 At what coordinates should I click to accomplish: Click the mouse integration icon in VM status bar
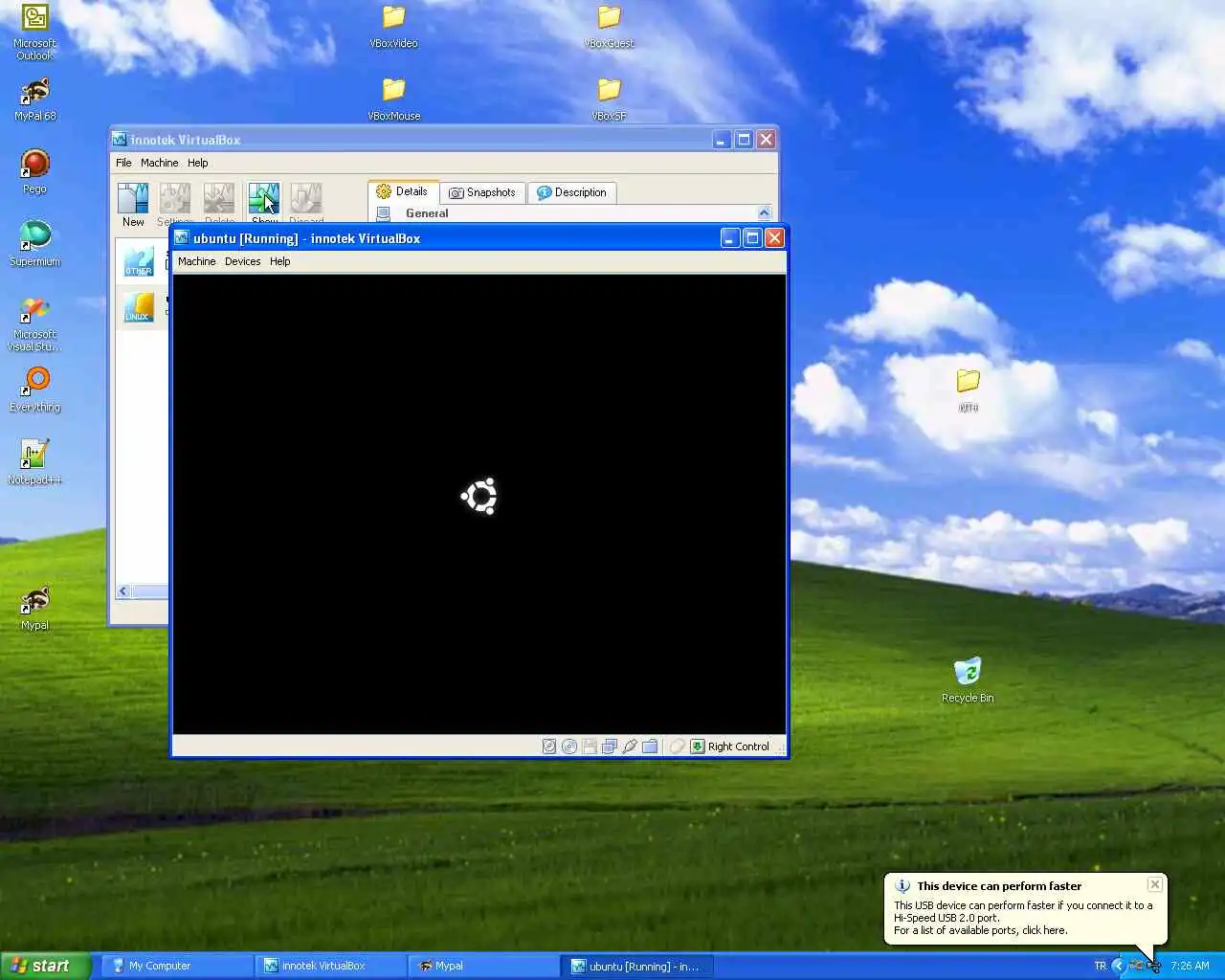tap(677, 746)
